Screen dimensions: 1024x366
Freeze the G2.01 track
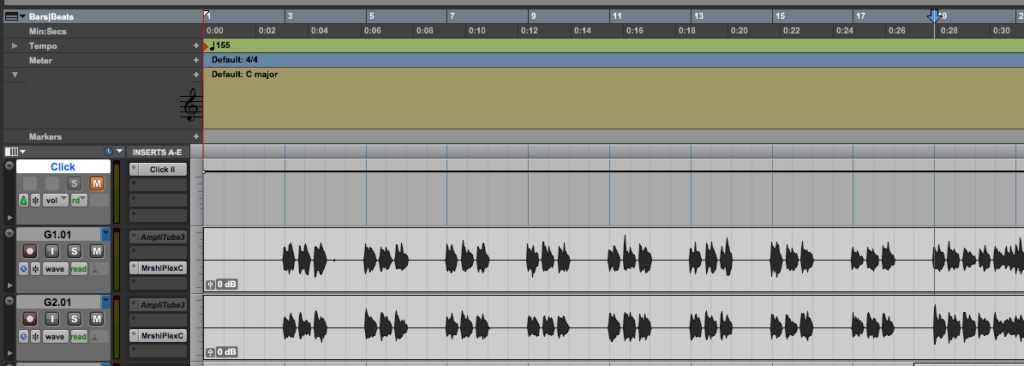coord(36,337)
